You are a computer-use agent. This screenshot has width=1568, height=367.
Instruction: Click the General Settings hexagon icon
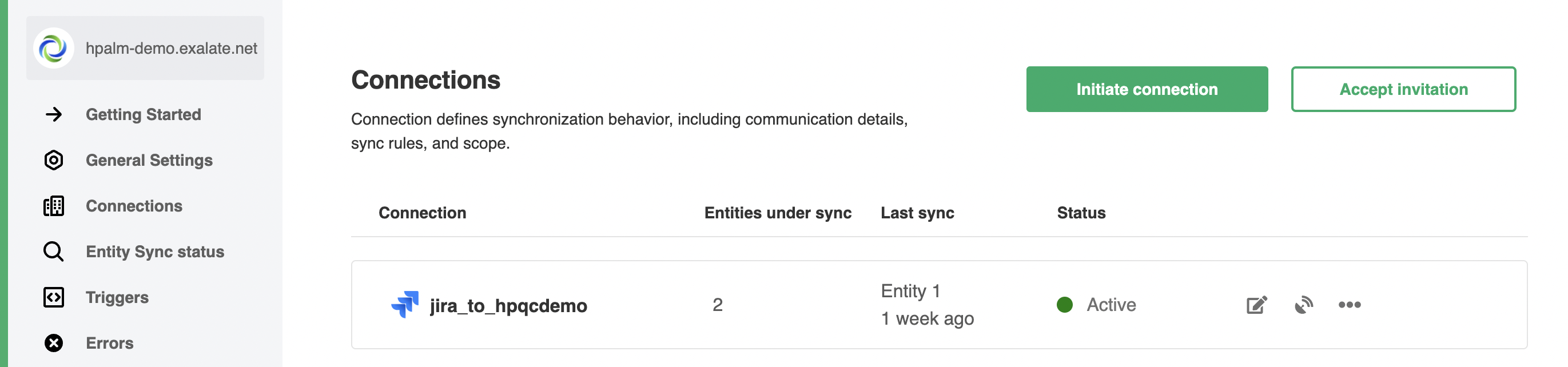(x=54, y=160)
